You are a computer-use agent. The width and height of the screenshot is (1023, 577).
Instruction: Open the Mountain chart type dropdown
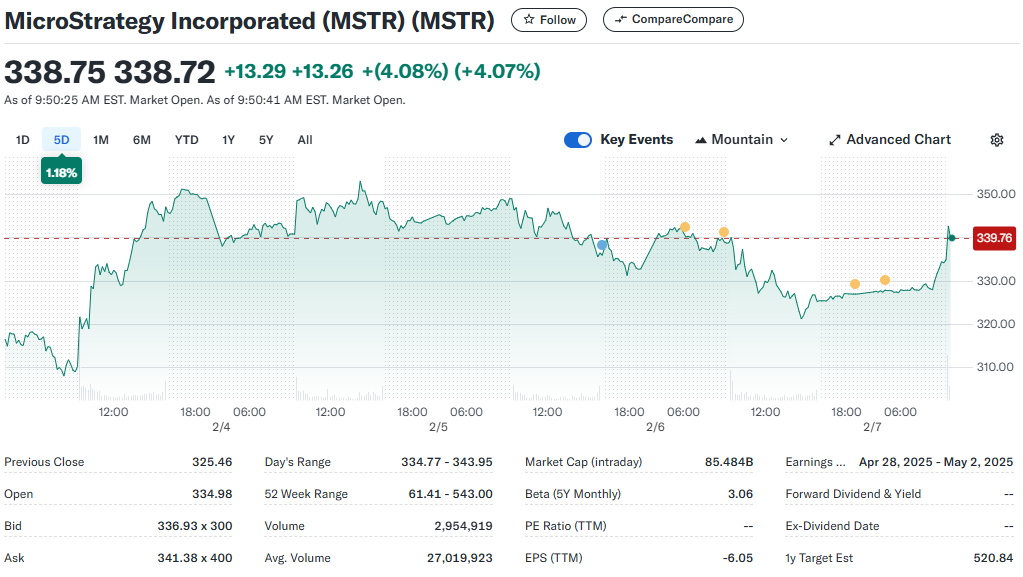pyautogui.click(x=742, y=140)
